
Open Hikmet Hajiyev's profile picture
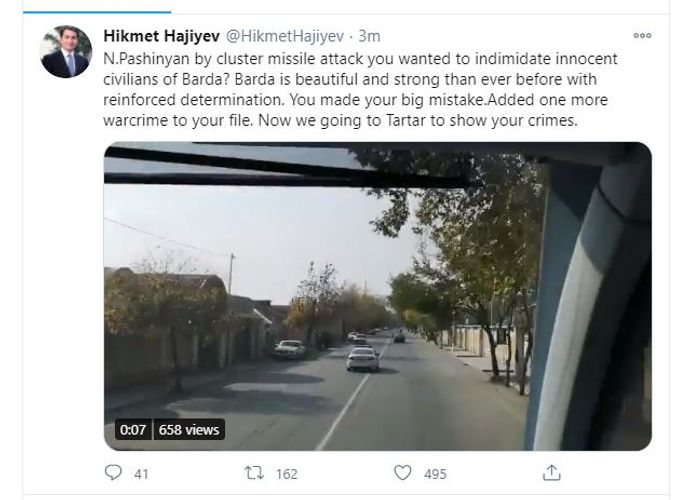point(66,52)
